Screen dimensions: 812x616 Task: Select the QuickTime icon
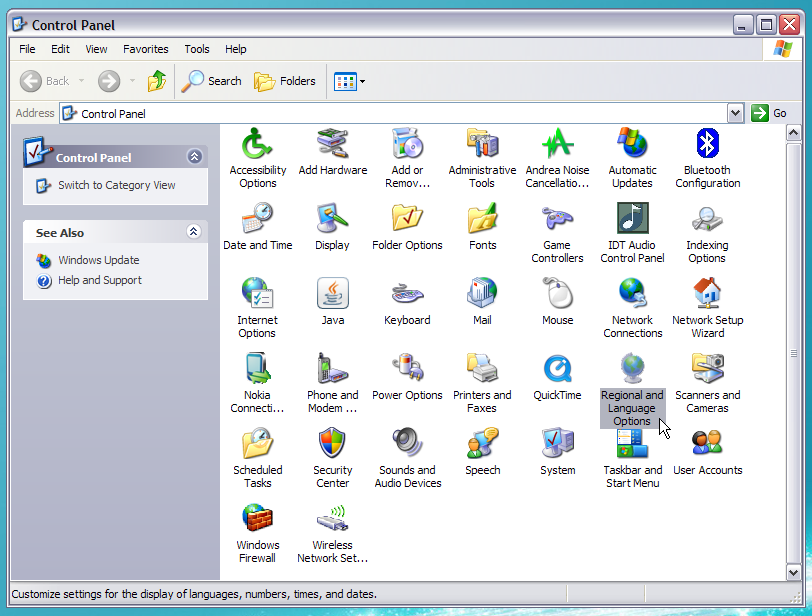(557, 369)
